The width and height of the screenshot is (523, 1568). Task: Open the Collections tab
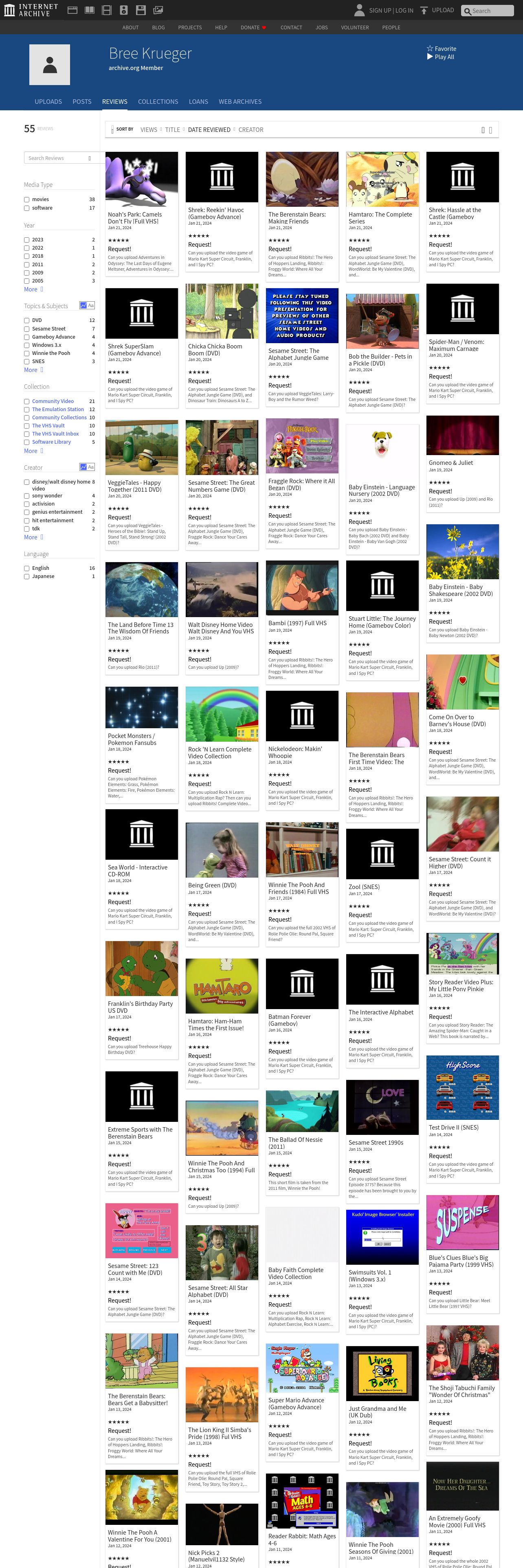pos(158,102)
